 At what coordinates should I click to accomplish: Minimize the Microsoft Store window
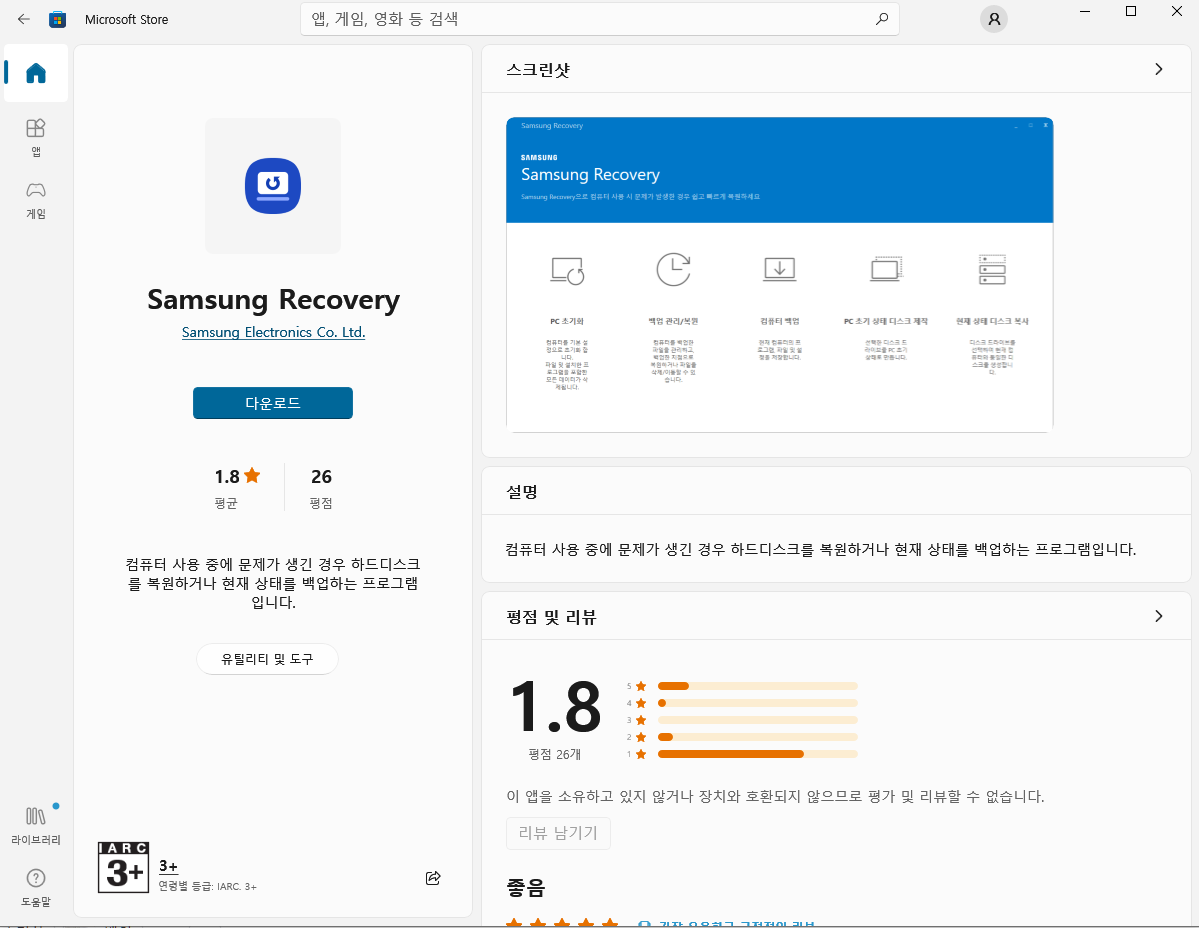point(1085,11)
